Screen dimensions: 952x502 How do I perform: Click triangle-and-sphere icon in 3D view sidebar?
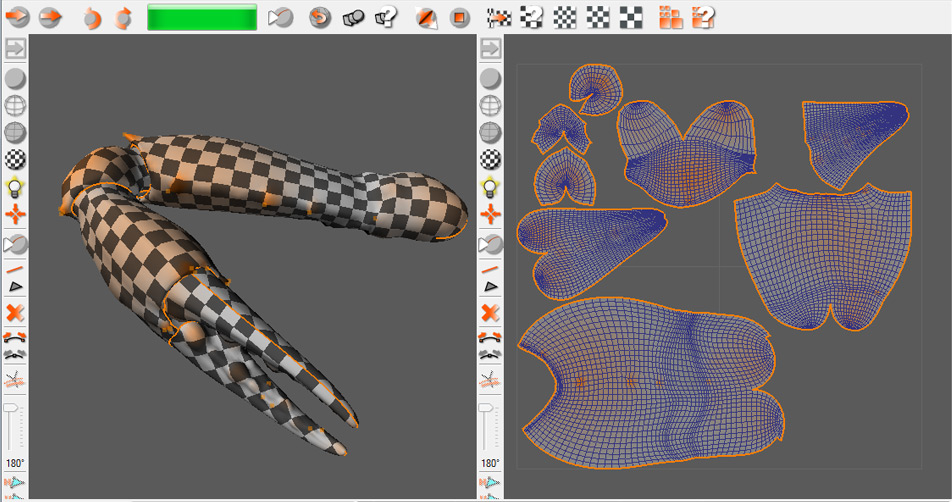(15, 245)
